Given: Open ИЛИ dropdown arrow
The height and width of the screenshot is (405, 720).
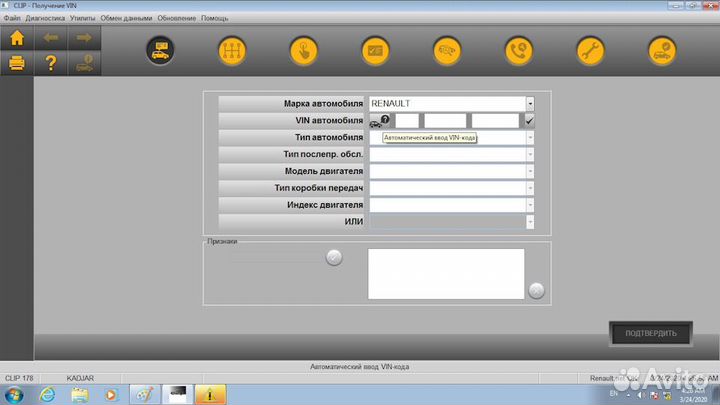Looking at the screenshot, I should (x=530, y=222).
